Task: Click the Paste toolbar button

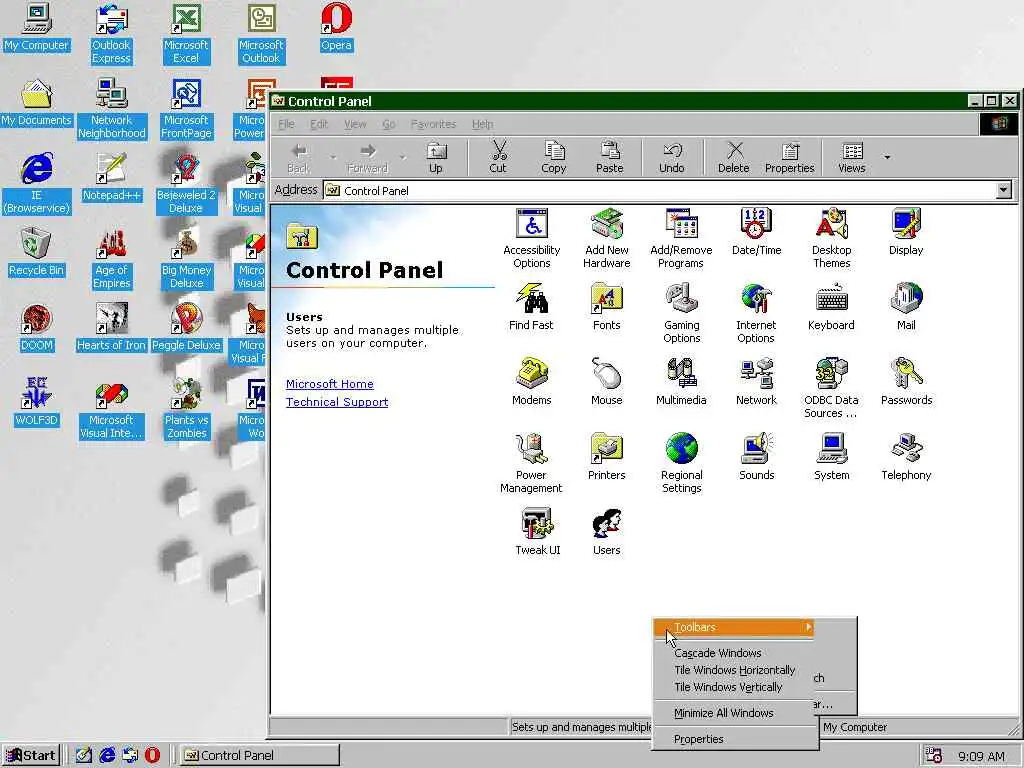Action: tap(609, 158)
